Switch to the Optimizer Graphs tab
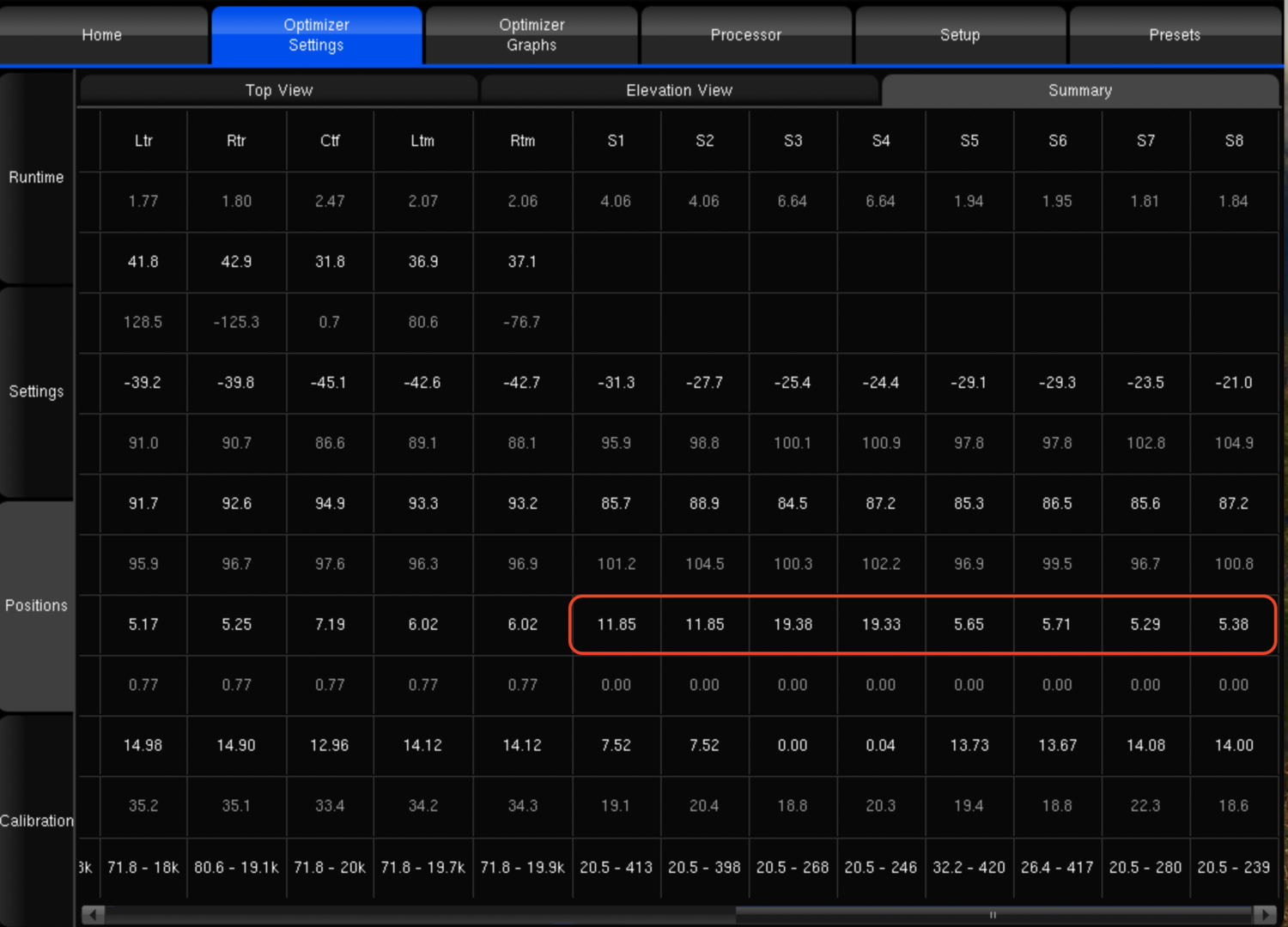This screenshot has width=1288, height=927. point(532,35)
